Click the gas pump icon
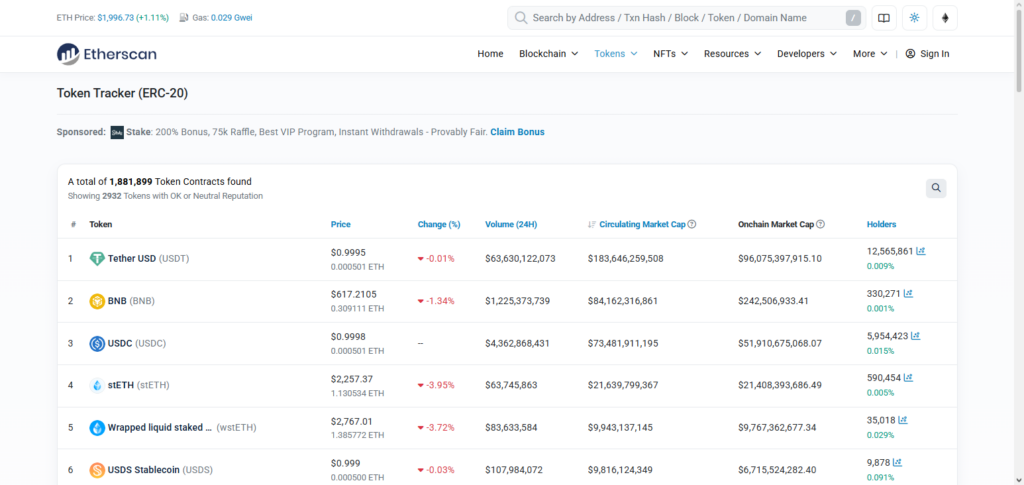 point(184,18)
